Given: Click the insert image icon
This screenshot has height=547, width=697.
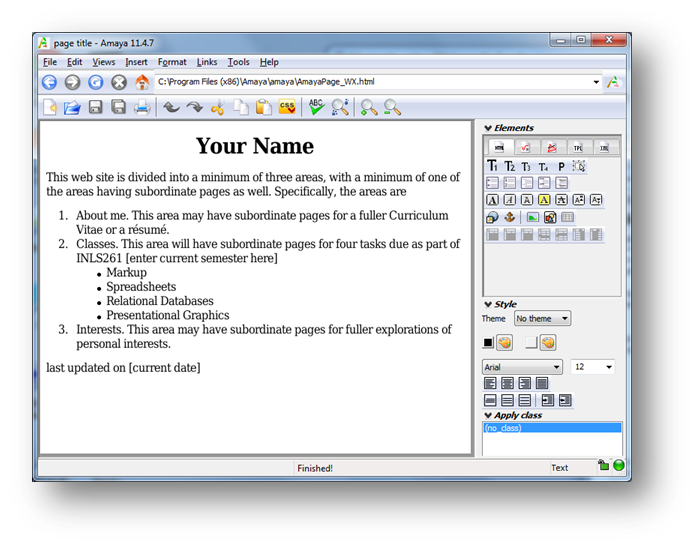Looking at the screenshot, I should 532,217.
